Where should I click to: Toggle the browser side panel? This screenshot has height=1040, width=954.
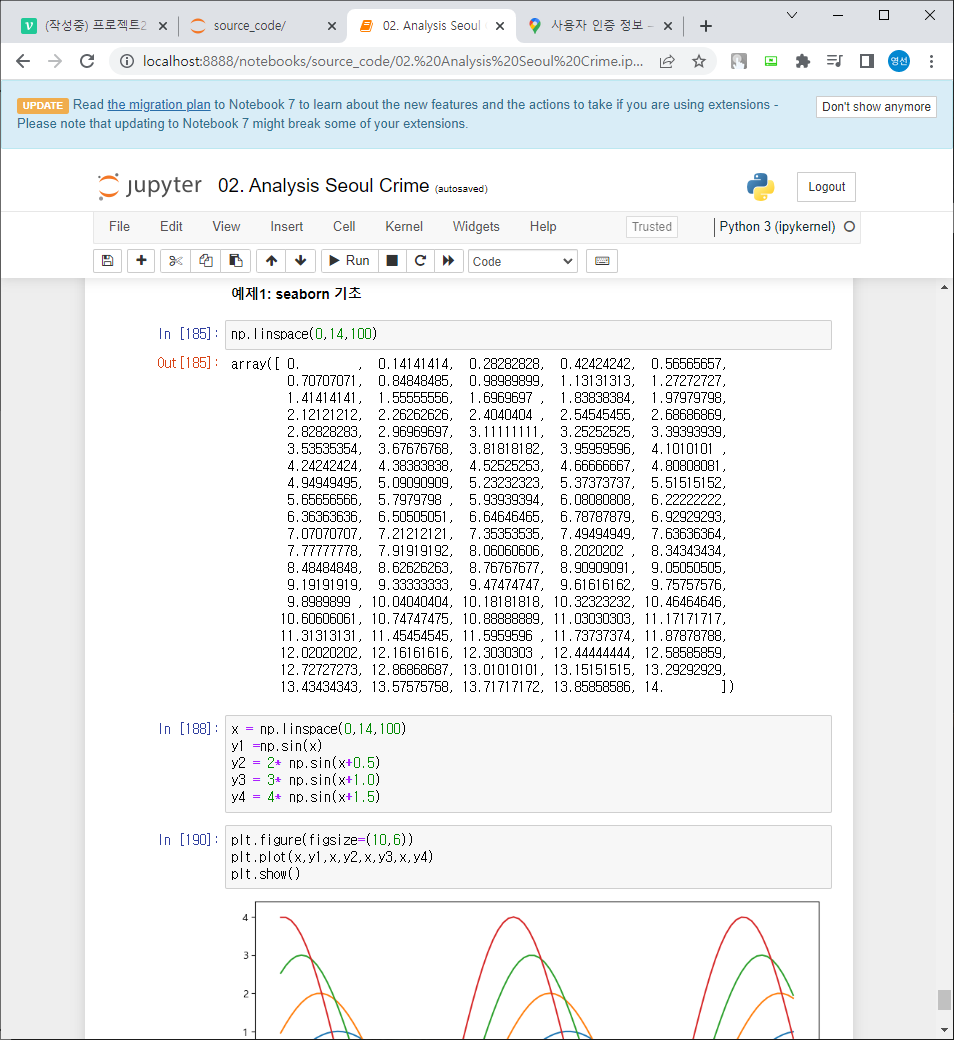pos(866,62)
